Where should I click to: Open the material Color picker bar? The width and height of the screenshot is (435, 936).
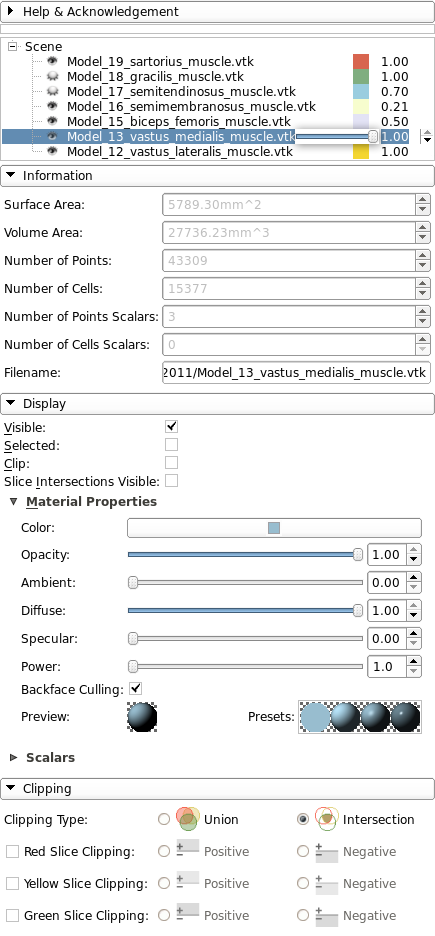click(274, 528)
